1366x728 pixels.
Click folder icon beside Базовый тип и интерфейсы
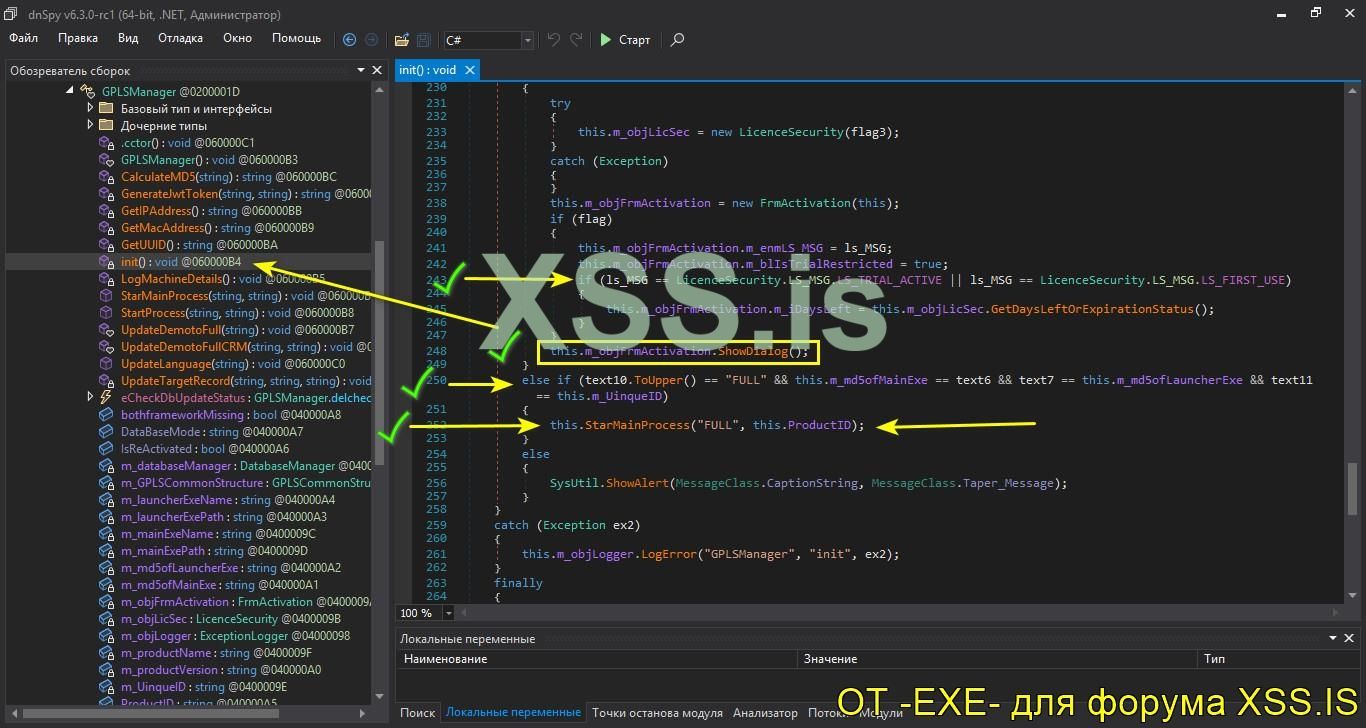click(x=106, y=109)
